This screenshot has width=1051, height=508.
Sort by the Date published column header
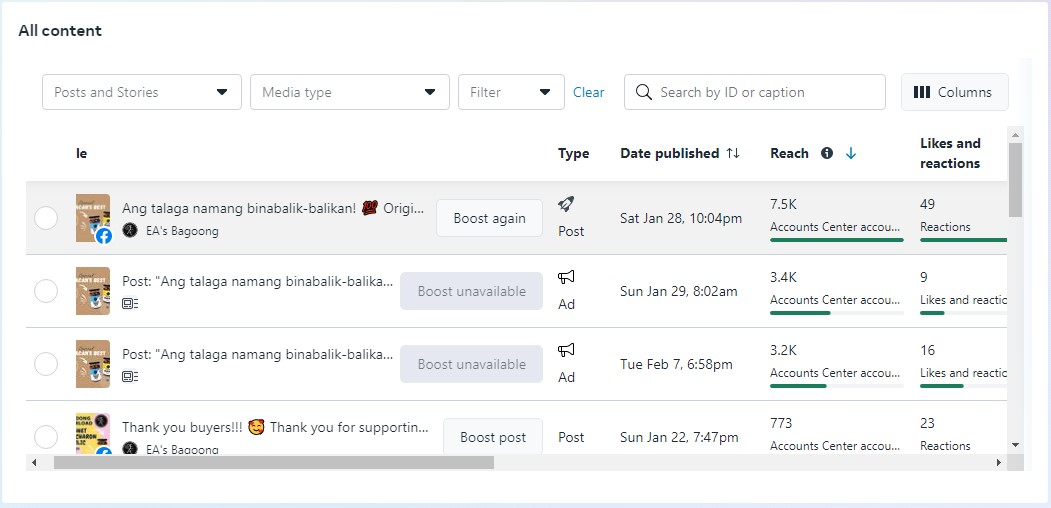pyautogui.click(x=669, y=153)
